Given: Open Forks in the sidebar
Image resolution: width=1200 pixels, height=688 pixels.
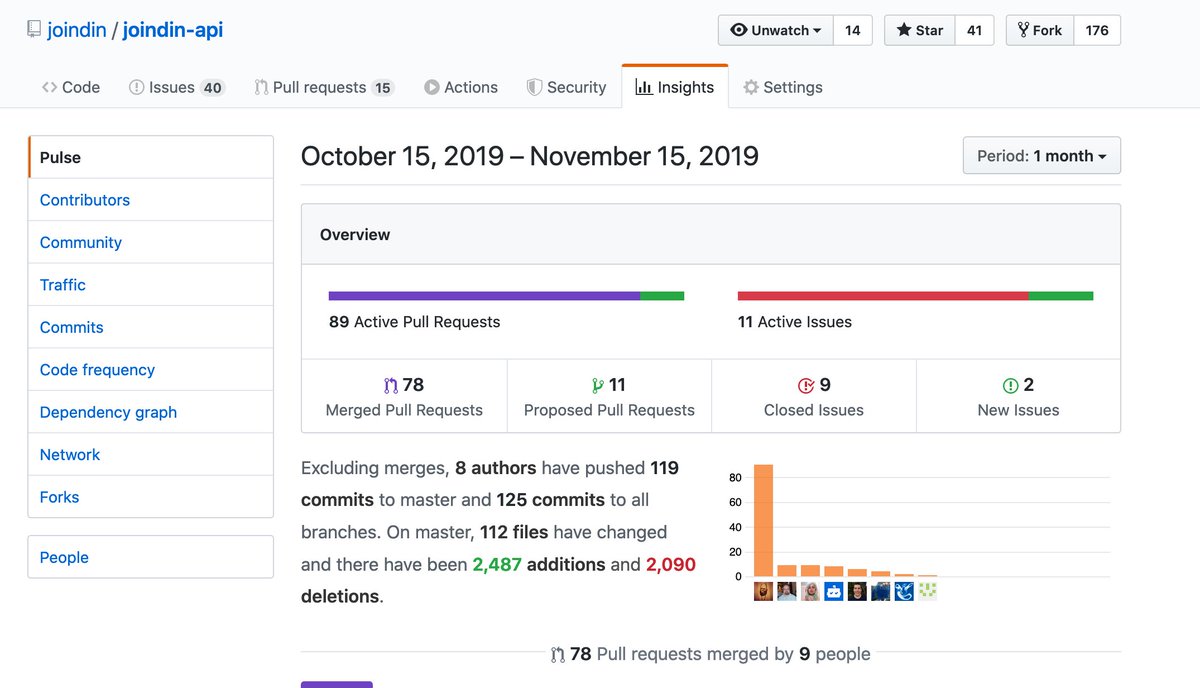Looking at the screenshot, I should pos(151,497).
